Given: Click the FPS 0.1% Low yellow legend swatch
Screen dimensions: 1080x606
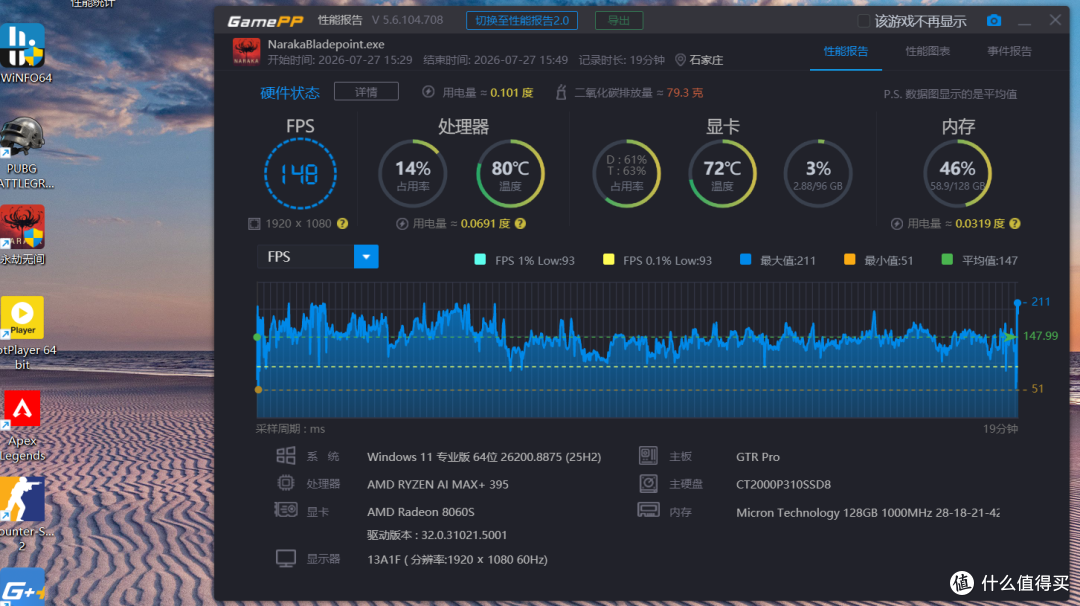Looking at the screenshot, I should [x=608, y=260].
